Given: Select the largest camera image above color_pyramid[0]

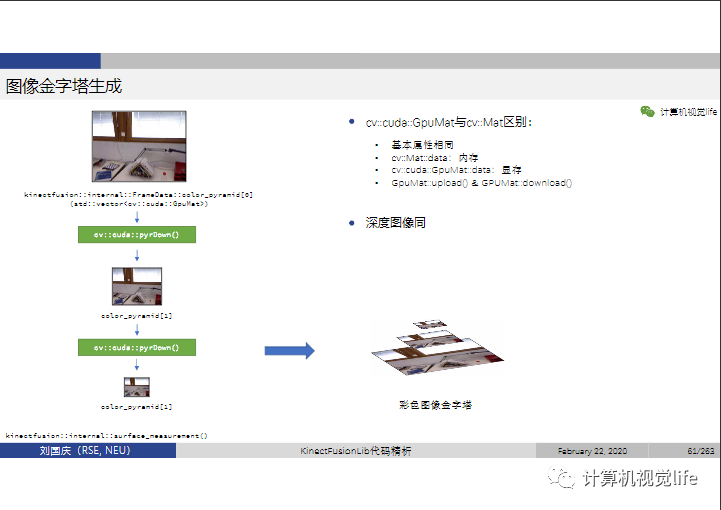Looking at the screenshot, I should (139, 146).
